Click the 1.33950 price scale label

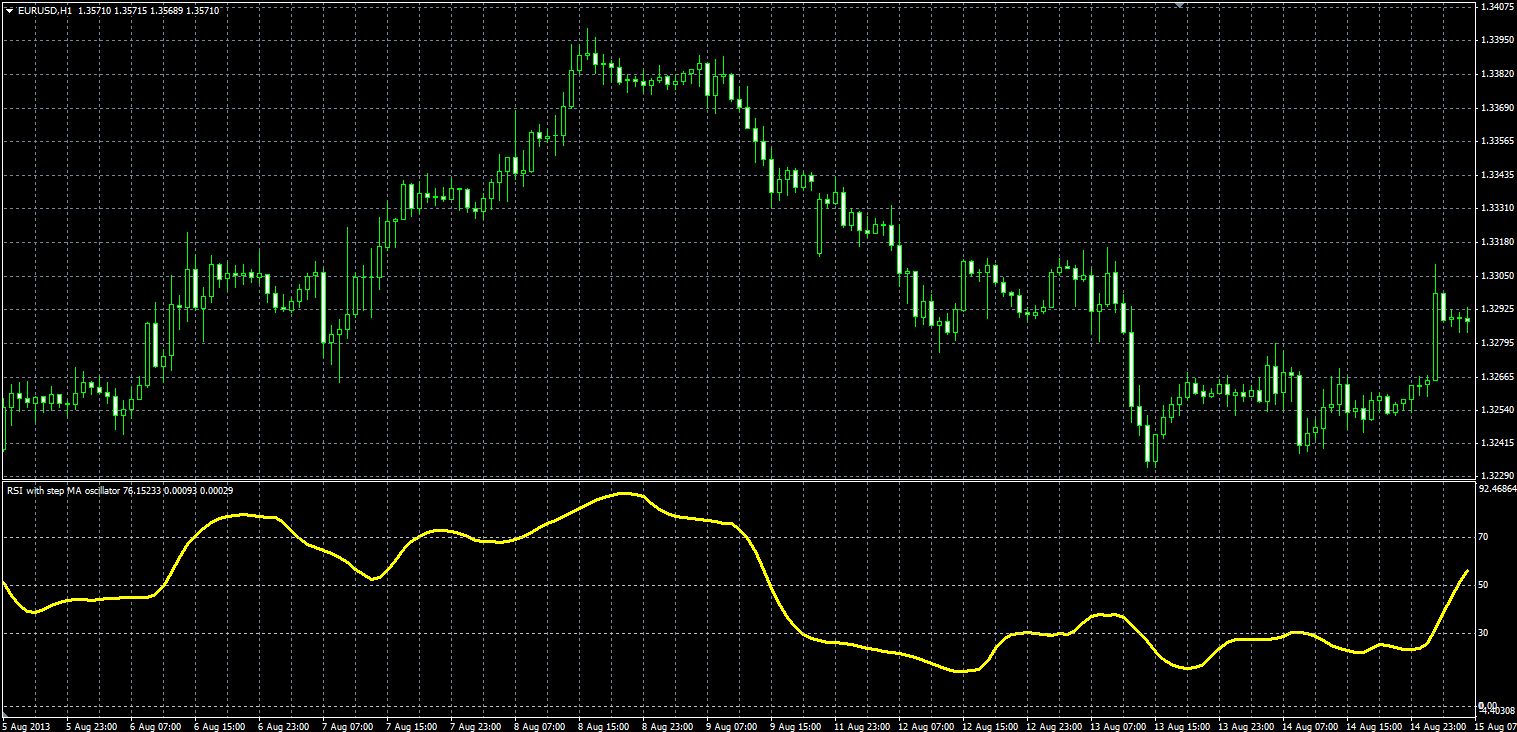tap(1496, 40)
